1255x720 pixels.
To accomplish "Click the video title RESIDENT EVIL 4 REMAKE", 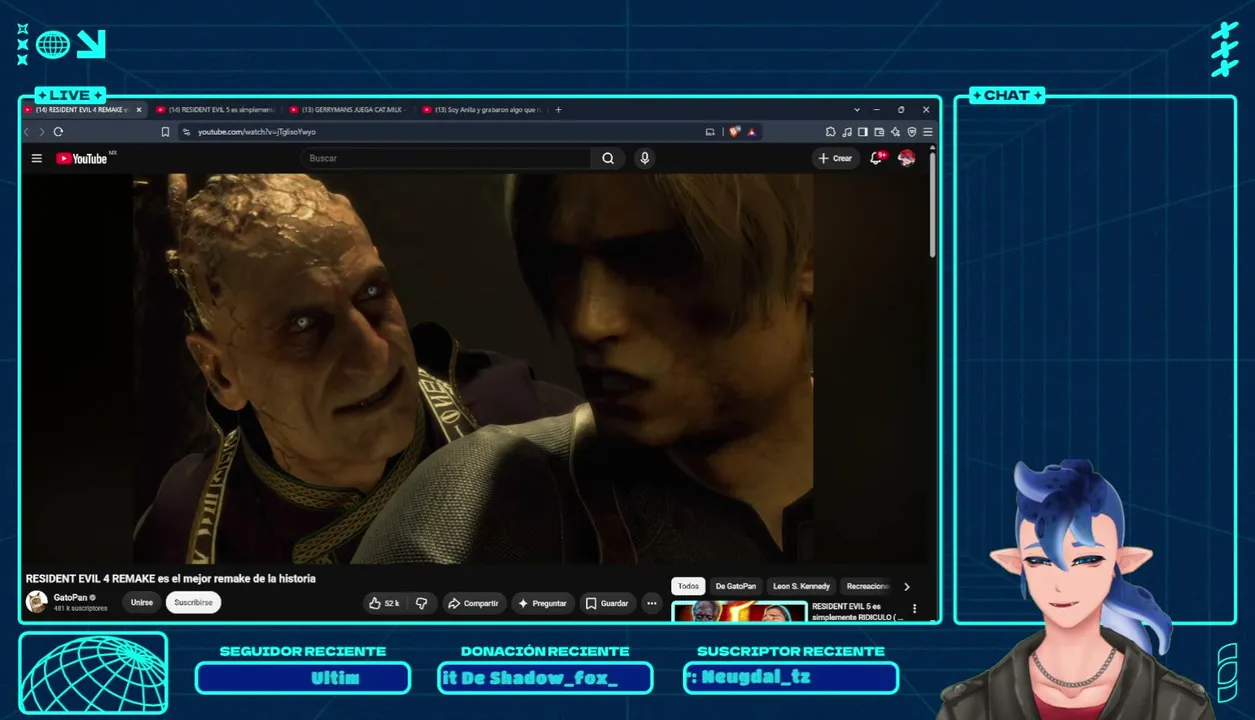I will [171, 579].
